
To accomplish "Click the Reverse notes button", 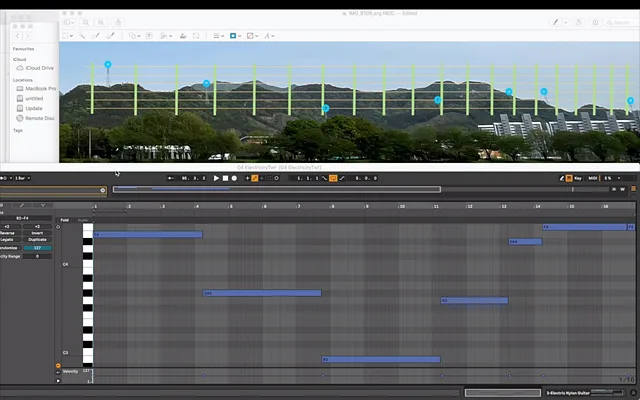I will click(8, 233).
